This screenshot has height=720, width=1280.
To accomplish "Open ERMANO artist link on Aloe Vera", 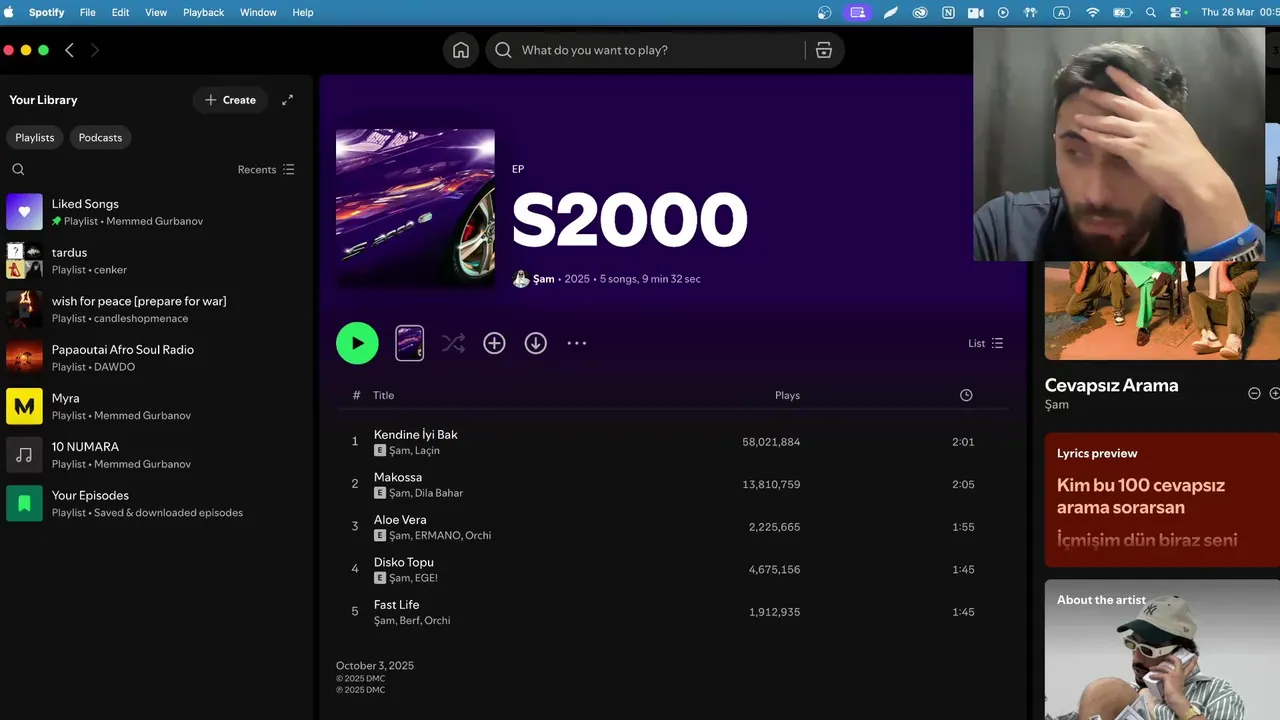I will (x=438, y=536).
